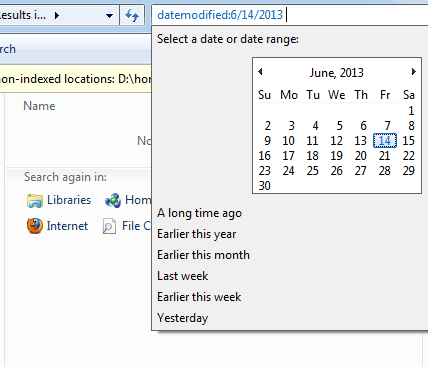428x367 pixels.
Task: Select June 25 in calendar
Action: pyautogui.click(x=312, y=171)
